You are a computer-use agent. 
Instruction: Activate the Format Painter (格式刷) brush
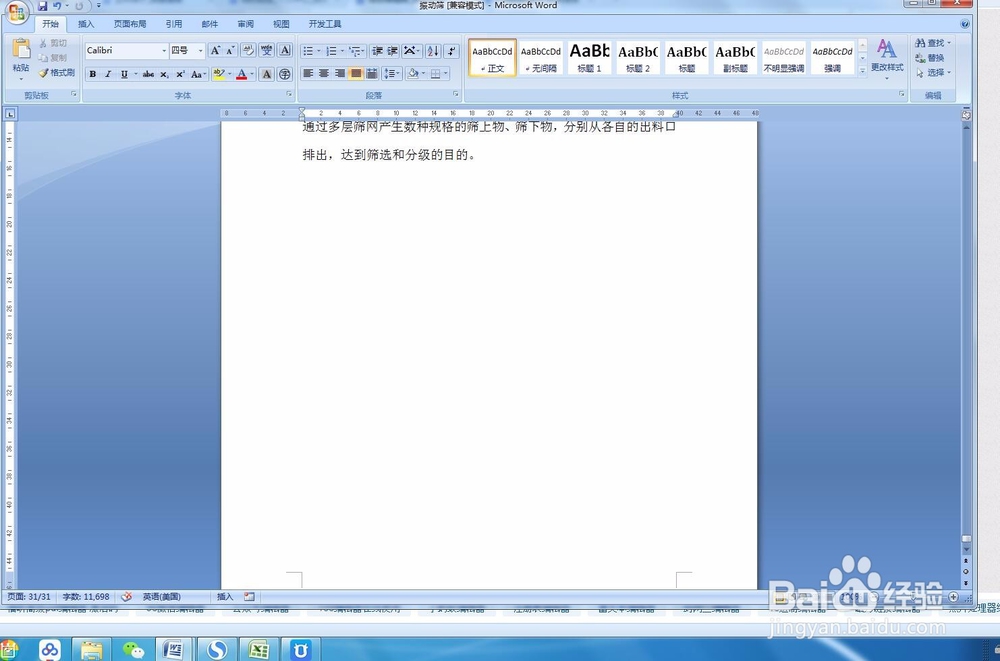pos(56,73)
